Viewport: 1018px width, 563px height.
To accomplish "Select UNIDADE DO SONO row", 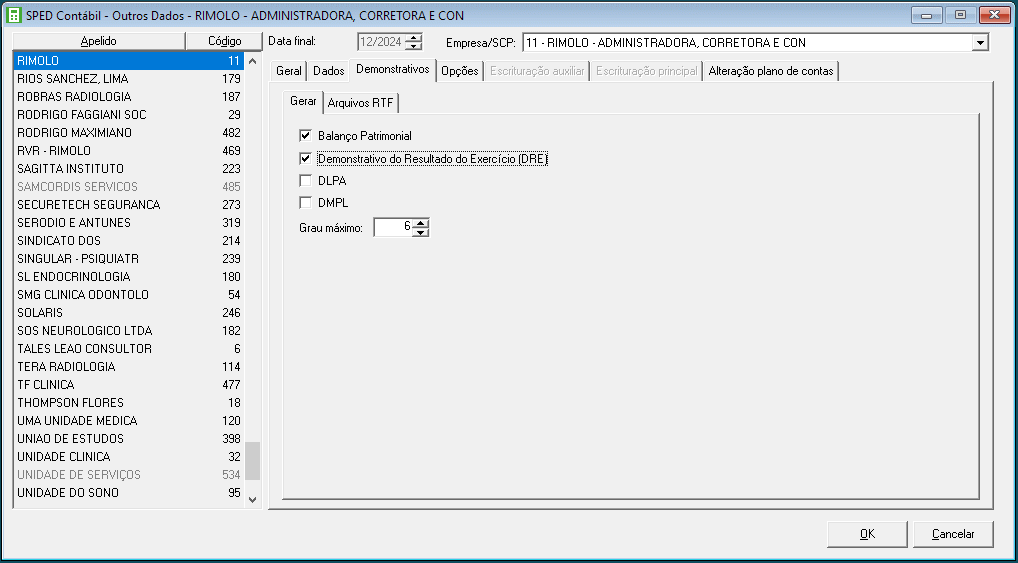I will pyautogui.click(x=129, y=493).
